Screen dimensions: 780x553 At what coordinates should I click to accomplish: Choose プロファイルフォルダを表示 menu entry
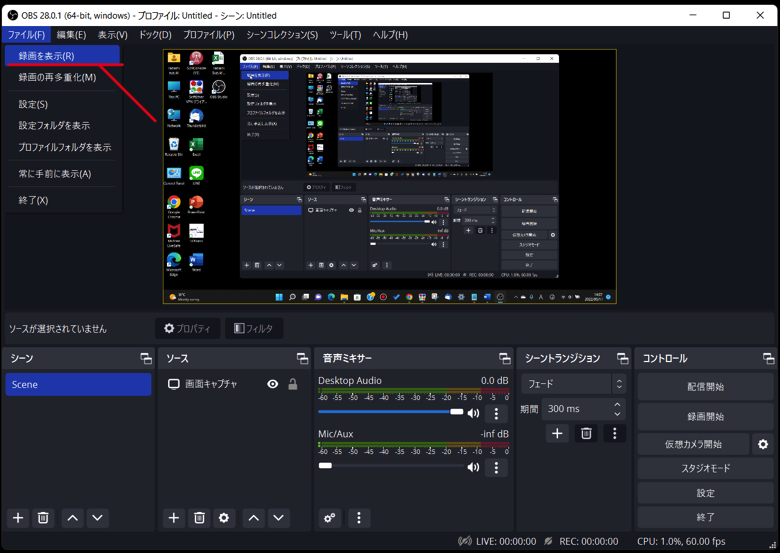pyautogui.click(x=63, y=147)
